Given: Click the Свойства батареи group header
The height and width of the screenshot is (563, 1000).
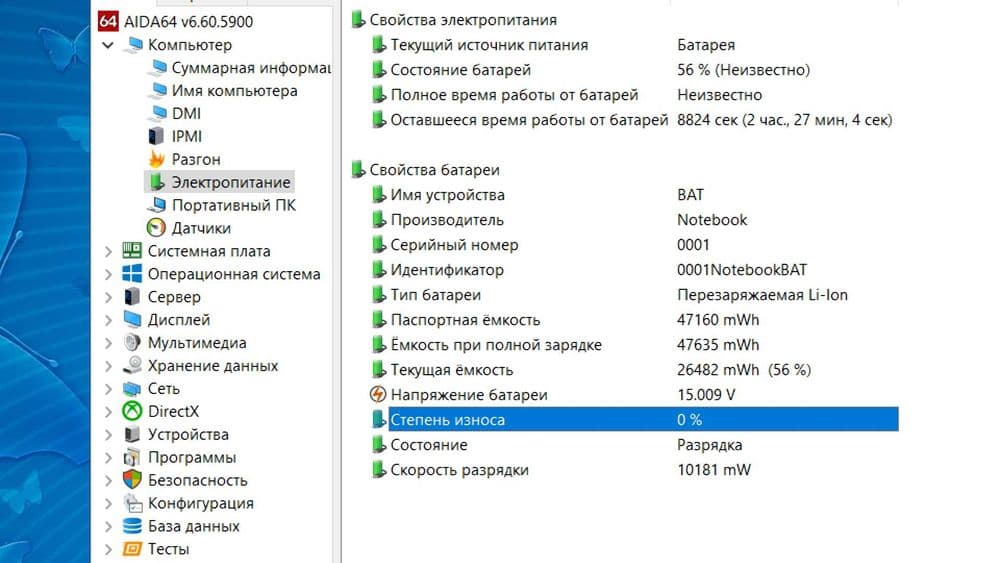Looking at the screenshot, I should pos(434,170).
